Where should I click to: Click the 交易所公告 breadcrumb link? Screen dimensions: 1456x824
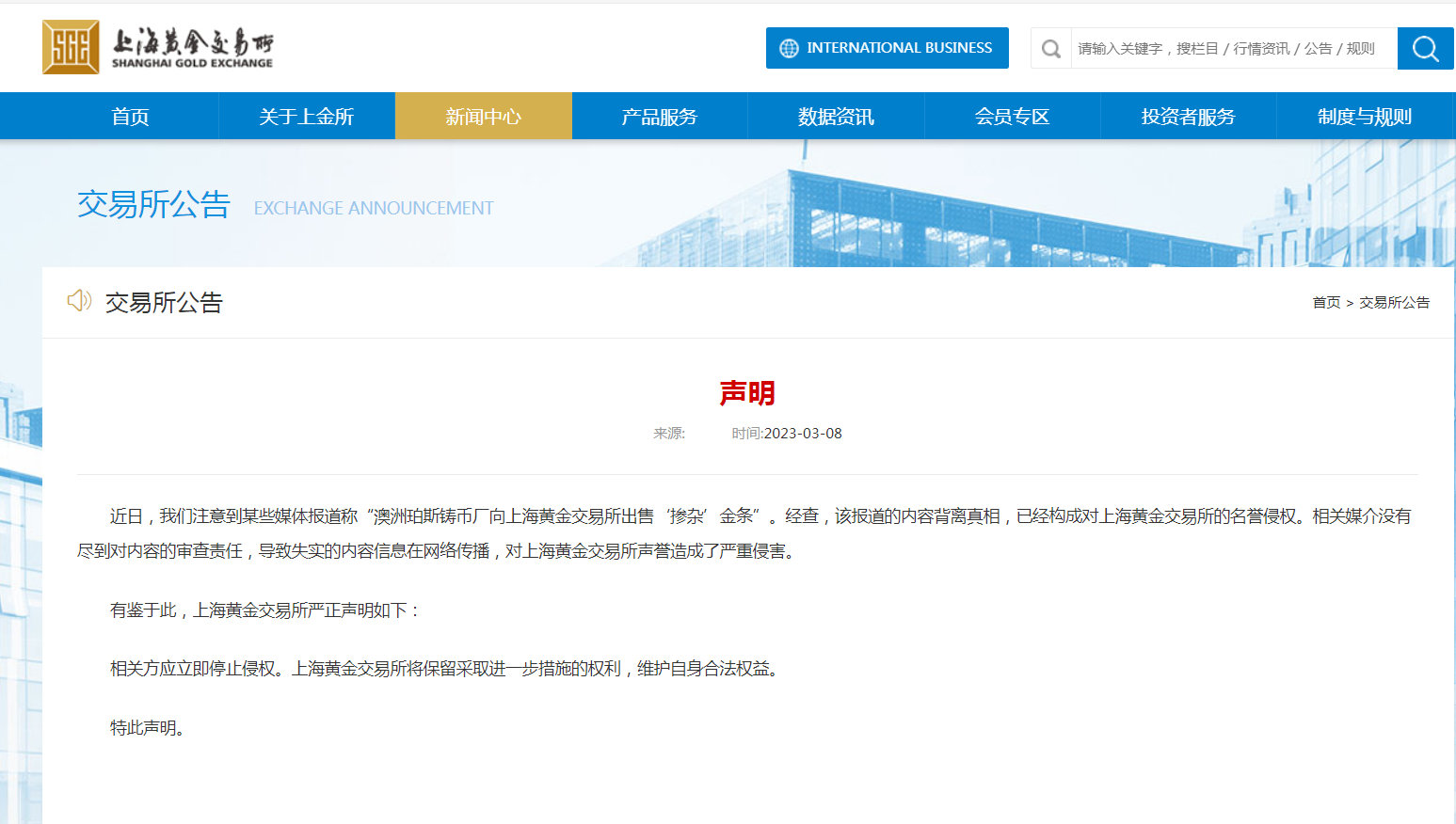pos(1394,303)
